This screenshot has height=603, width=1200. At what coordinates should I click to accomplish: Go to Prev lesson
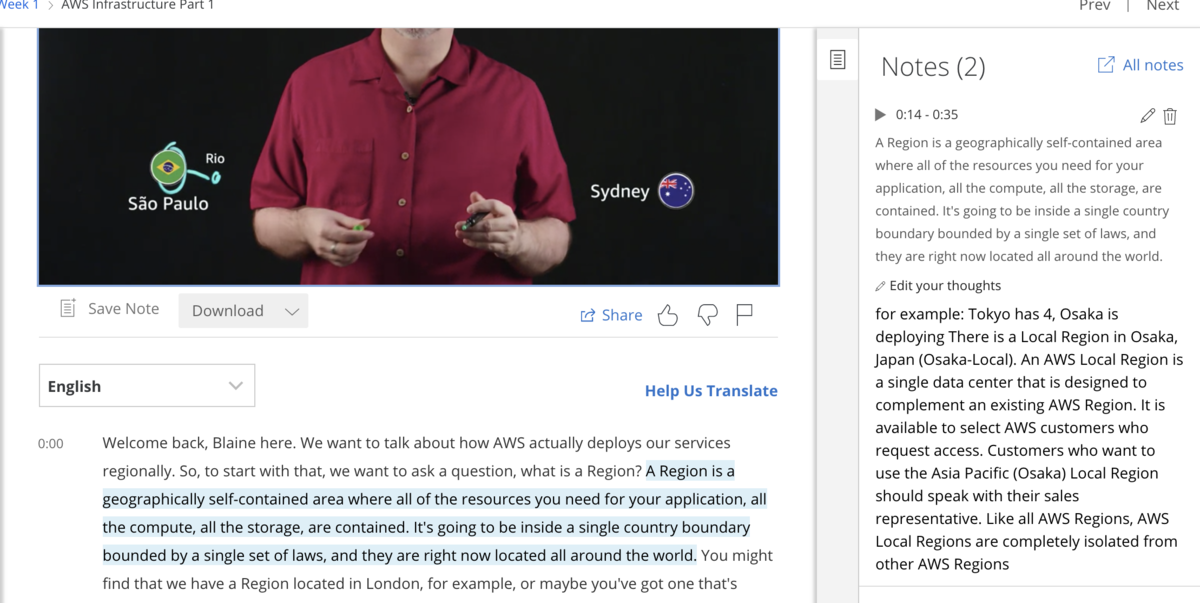tap(1095, 6)
